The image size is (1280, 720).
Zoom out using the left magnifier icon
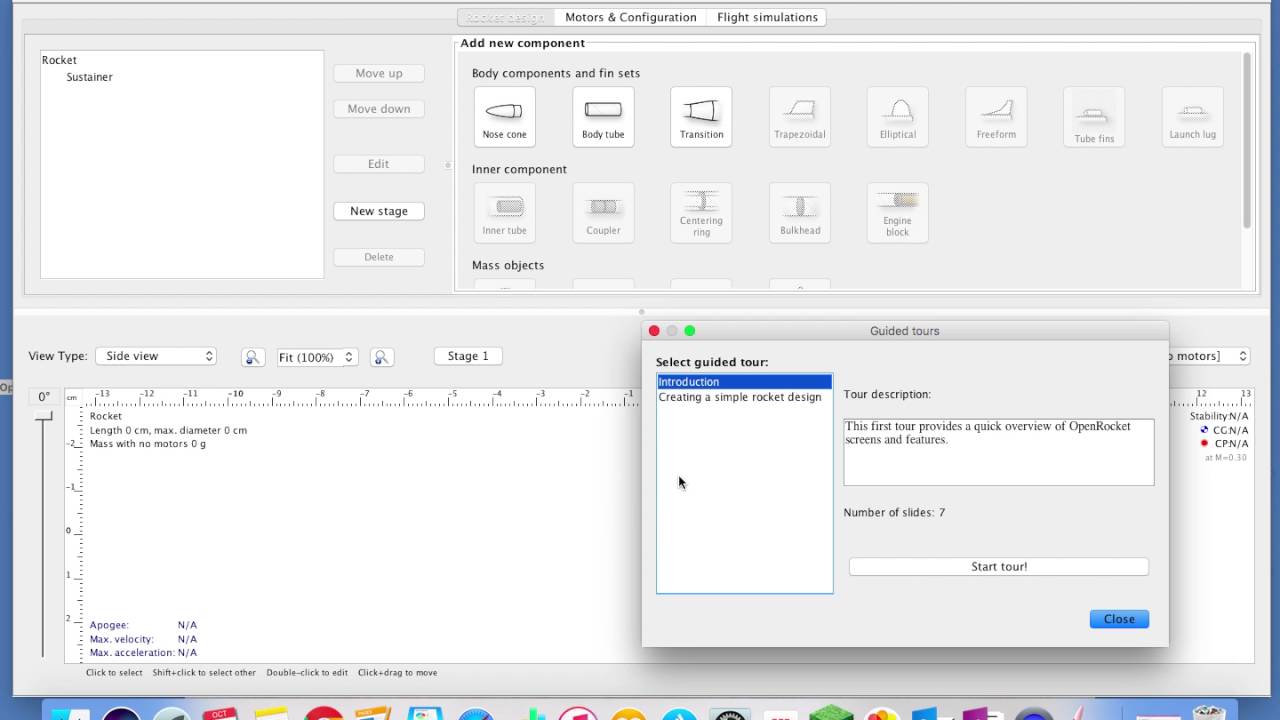253,357
